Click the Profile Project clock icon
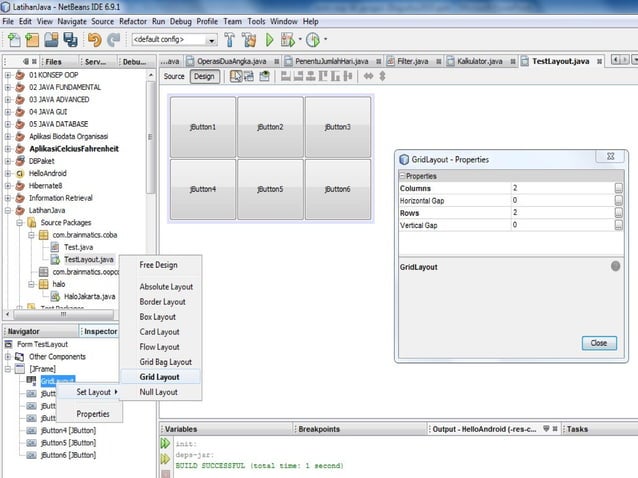The image size is (638, 478). pyautogui.click(x=313, y=40)
